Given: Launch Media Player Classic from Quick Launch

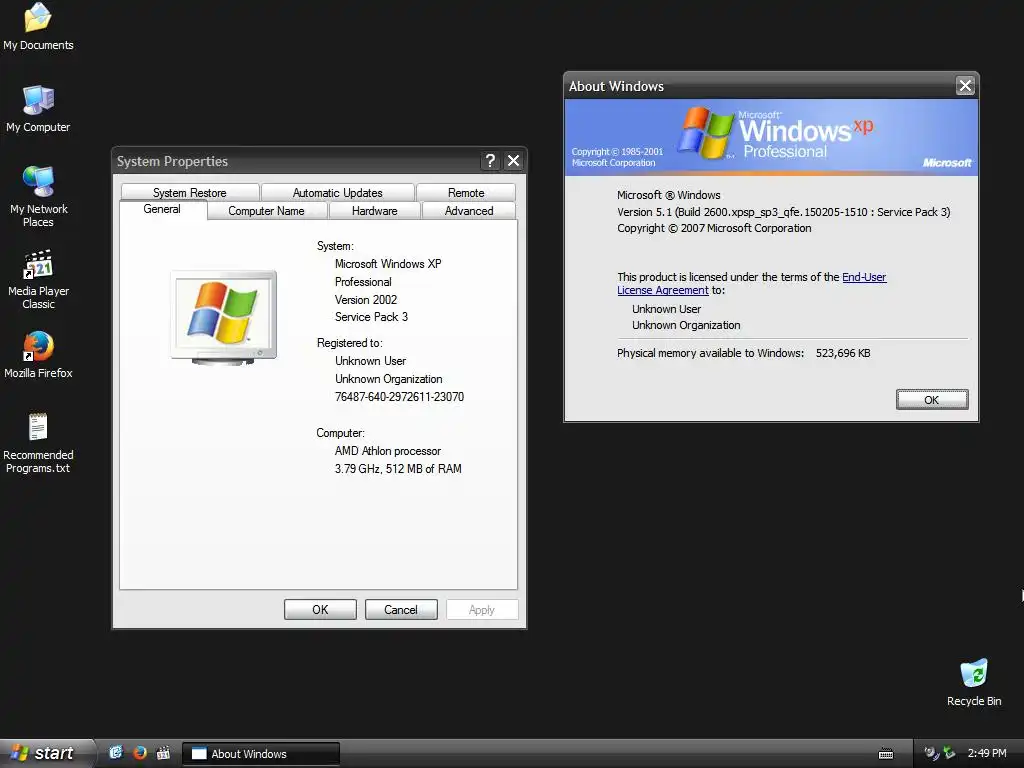Looking at the screenshot, I should [x=163, y=753].
